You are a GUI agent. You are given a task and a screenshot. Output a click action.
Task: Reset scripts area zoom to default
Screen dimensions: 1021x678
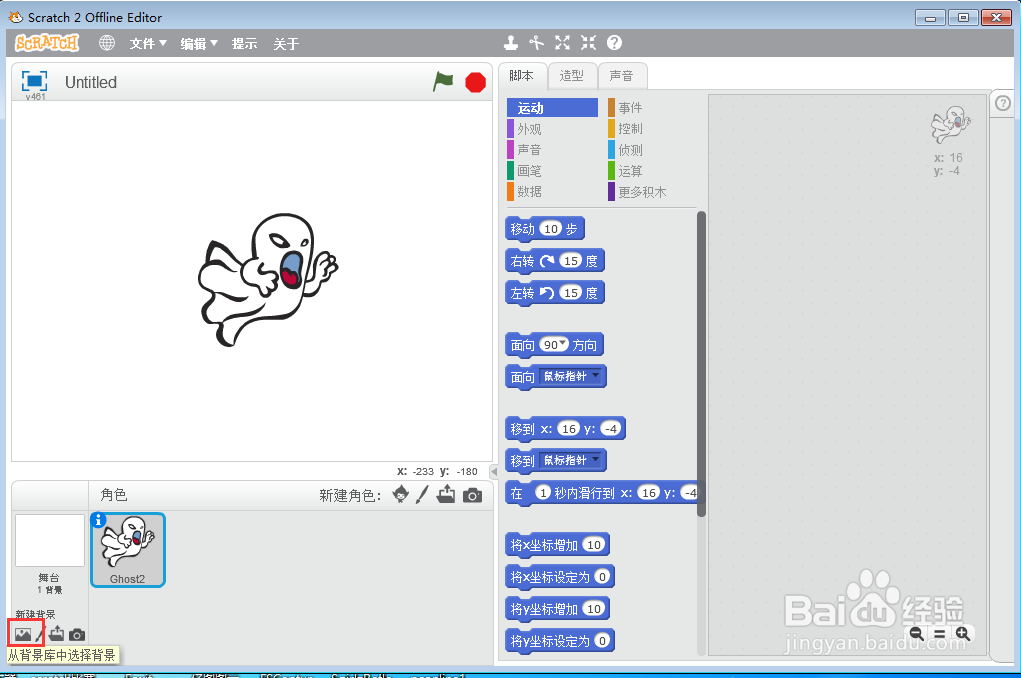940,634
